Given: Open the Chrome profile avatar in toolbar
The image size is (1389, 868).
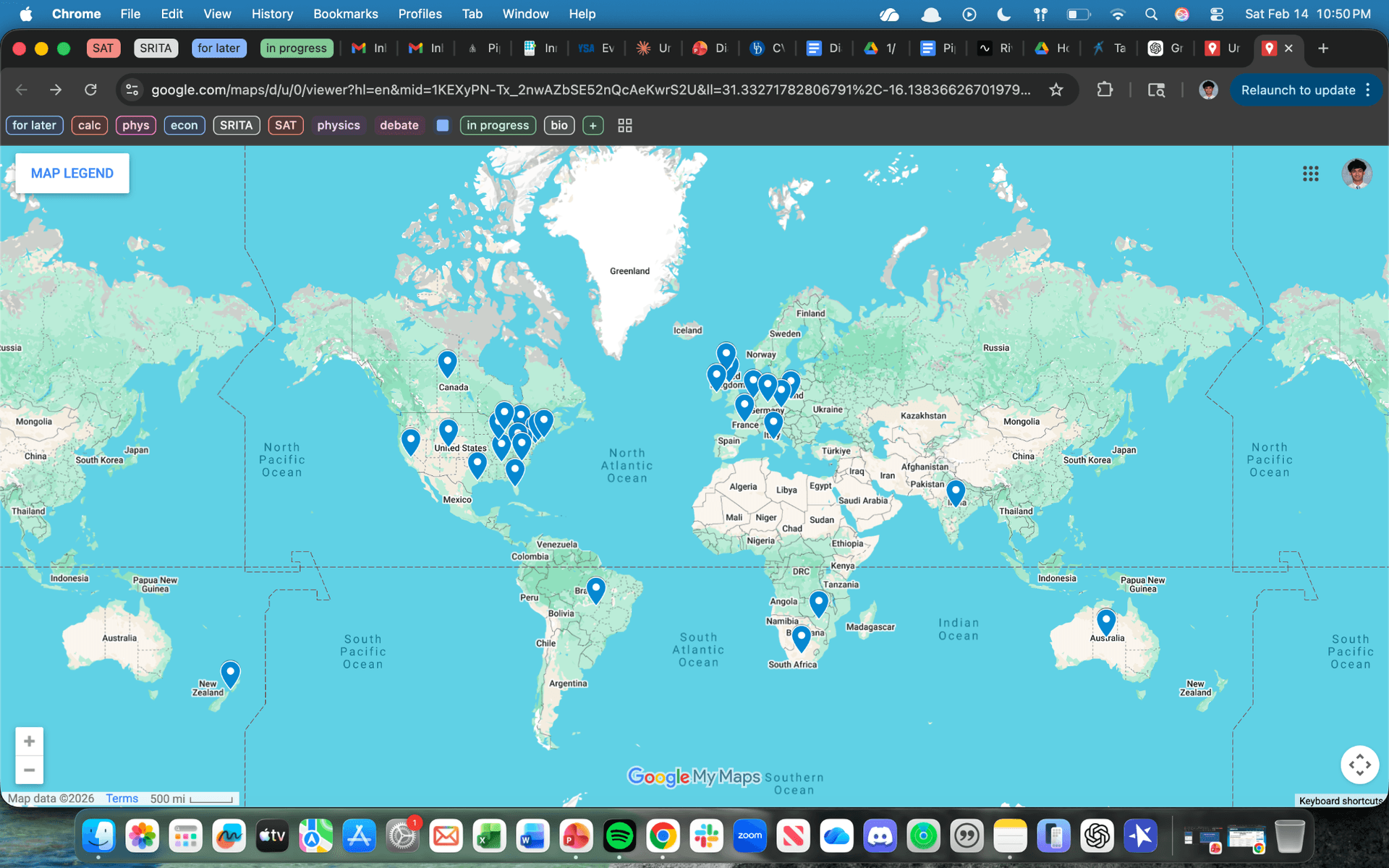Looking at the screenshot, I should [x=1208, y=90].
